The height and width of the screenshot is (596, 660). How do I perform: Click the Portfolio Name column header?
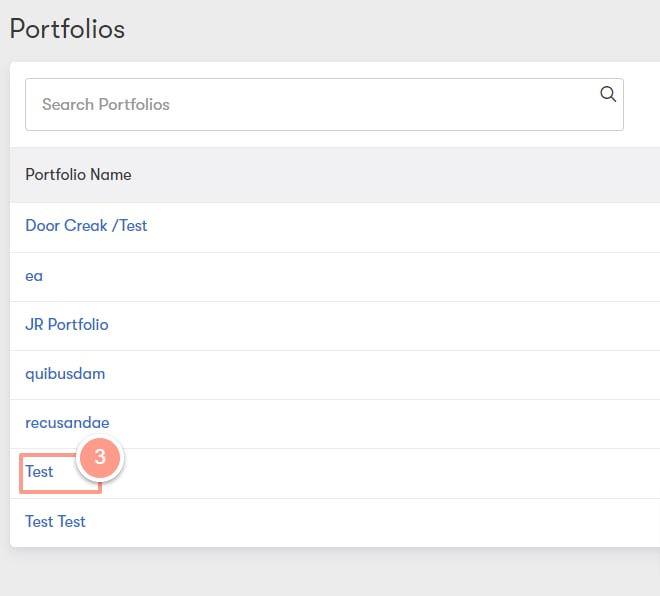(x=78, y=175)
